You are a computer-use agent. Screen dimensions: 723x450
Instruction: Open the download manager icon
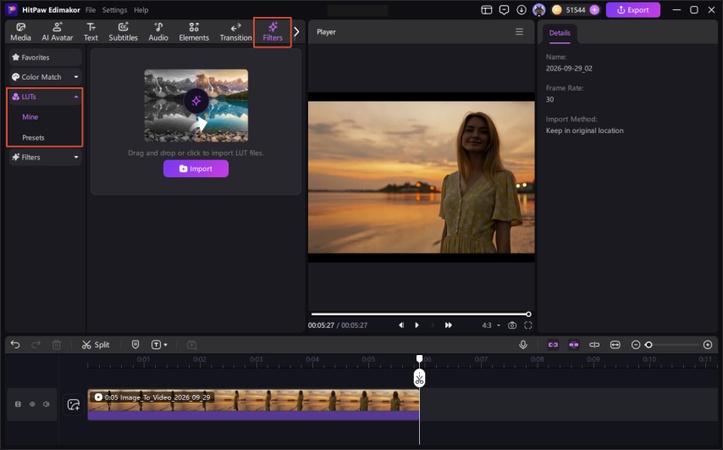click(x=521, y=10)
